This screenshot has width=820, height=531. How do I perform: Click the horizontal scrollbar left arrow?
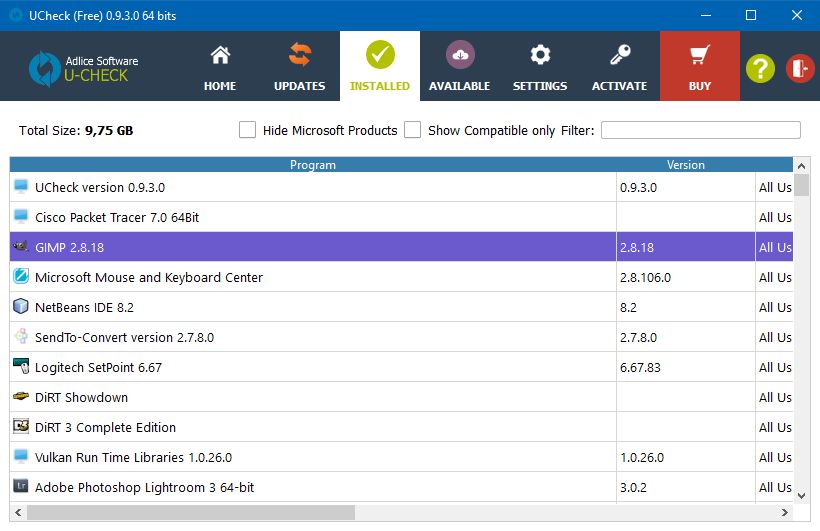[18, 513]
